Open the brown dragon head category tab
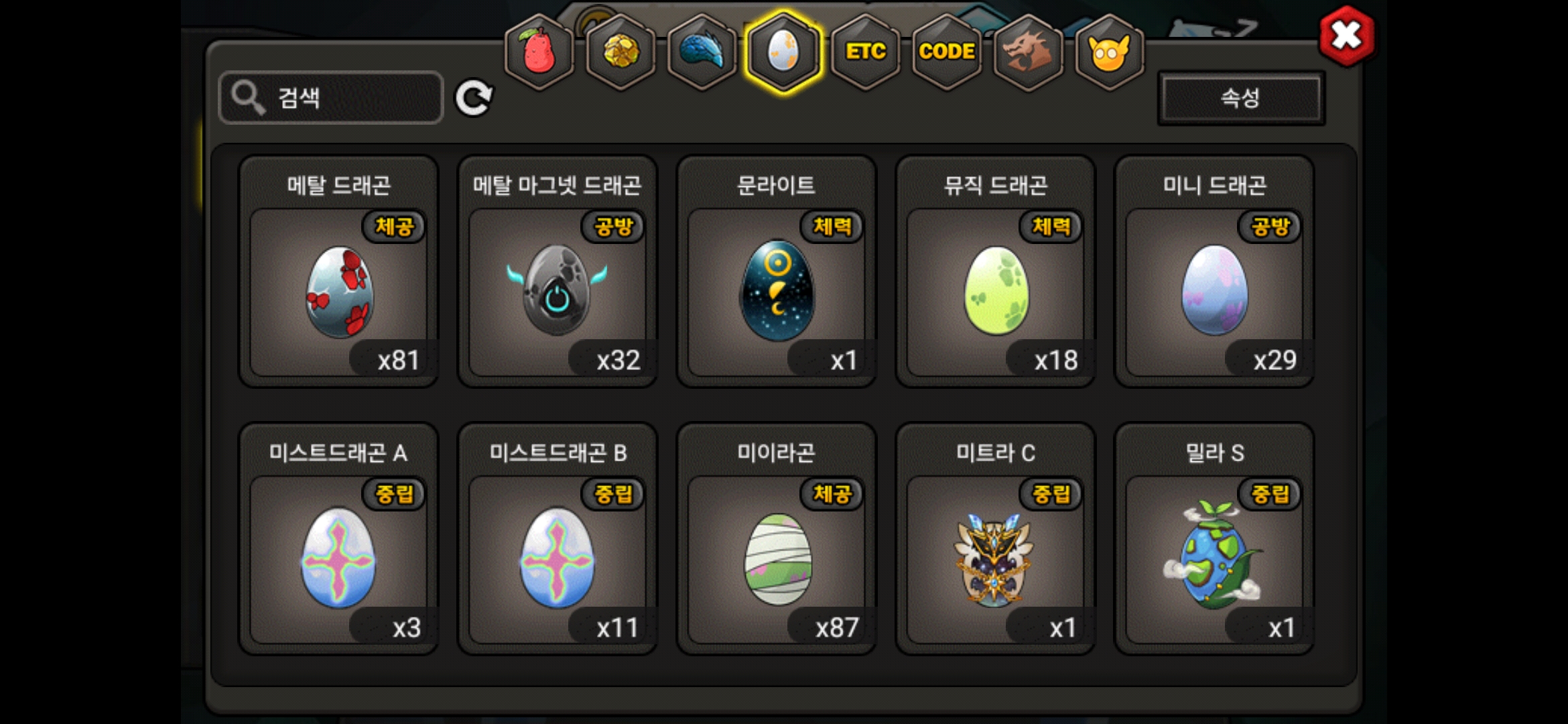Image resolution: width=1568 pixels, height=724 pixels. coord(1028,52)
